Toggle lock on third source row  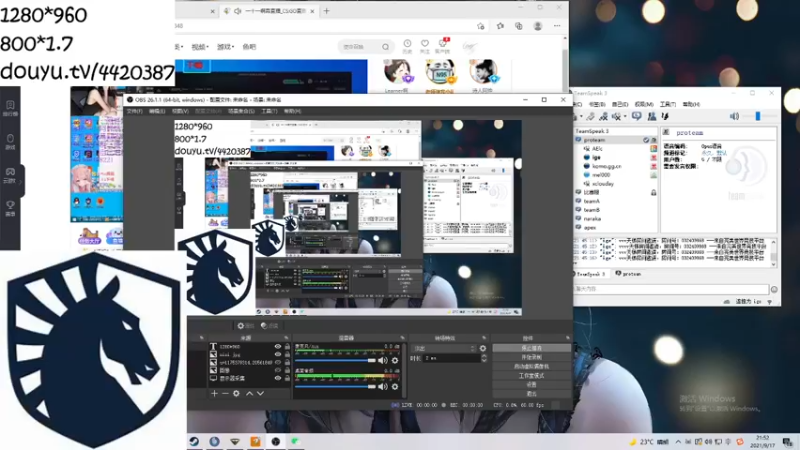pos(287,362)
